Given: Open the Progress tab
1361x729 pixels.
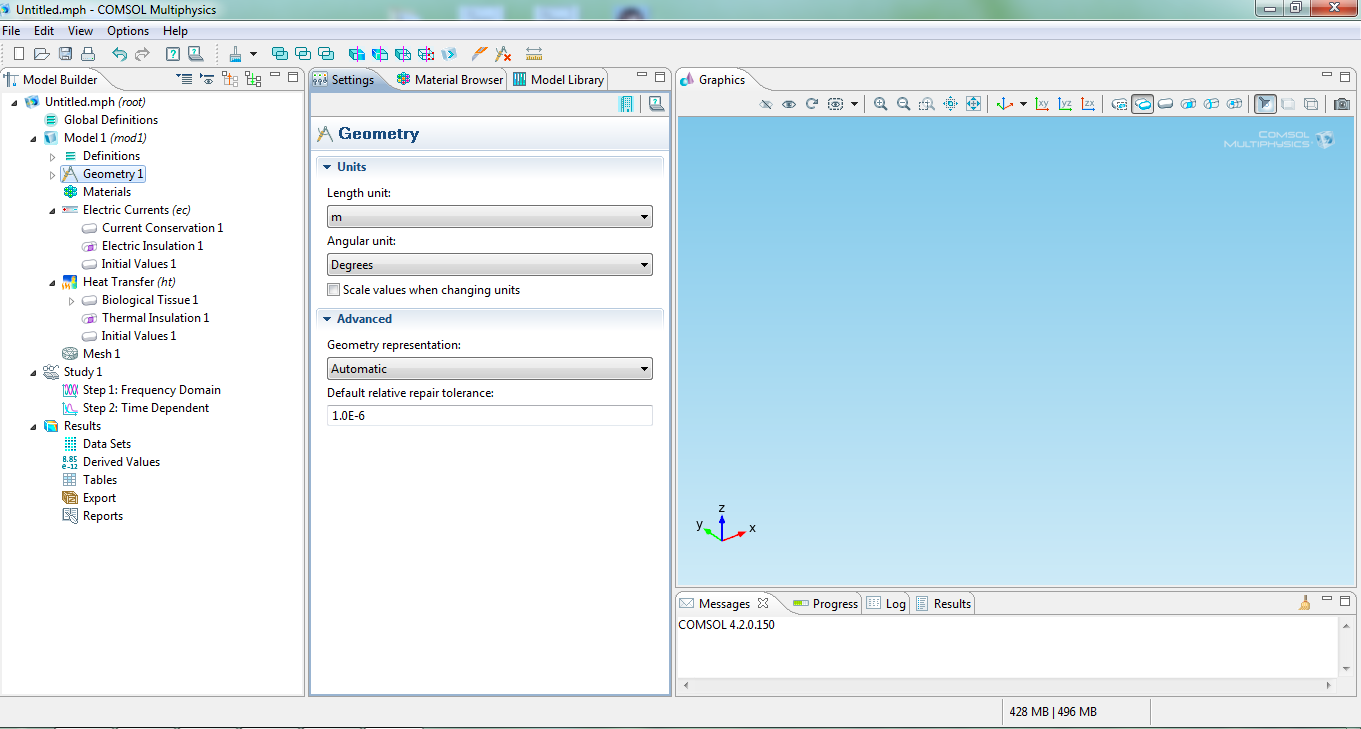Looking at the screenshot, I should click(825, 604).
